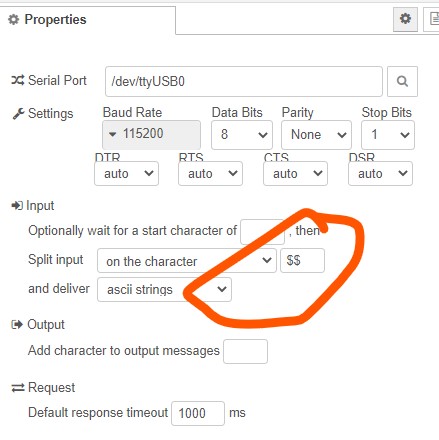439x440 pixels.
Task: Click the split character field containing $$
Action: [x=302, y=260]
